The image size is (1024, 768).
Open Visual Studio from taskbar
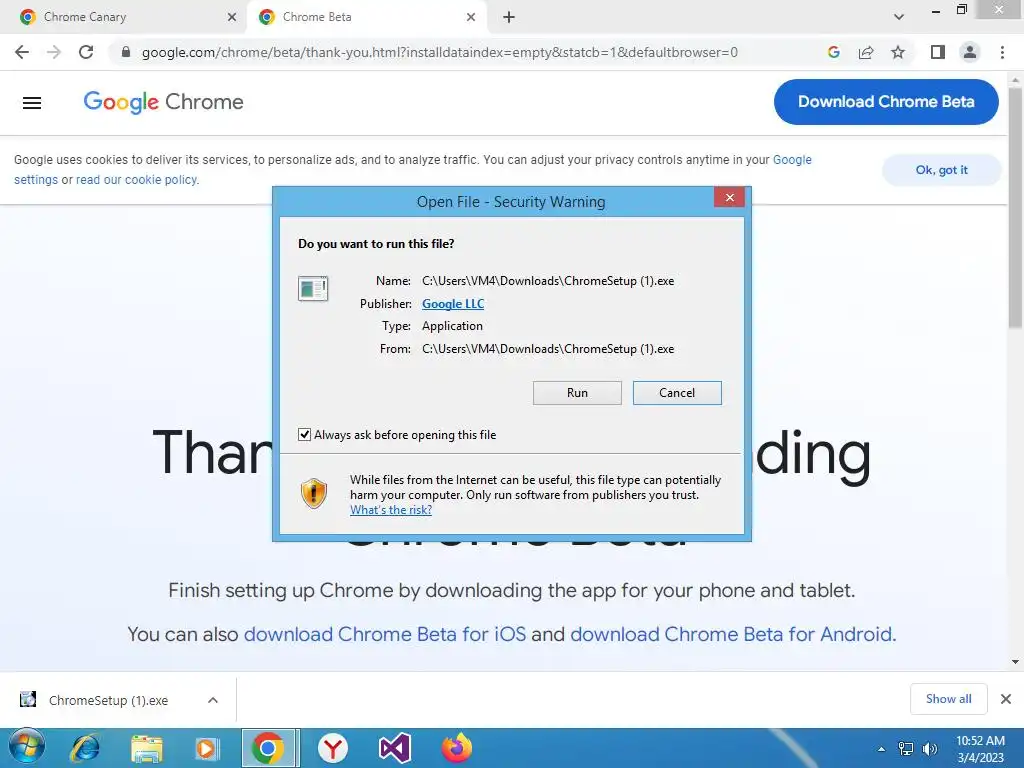[394, 748]
